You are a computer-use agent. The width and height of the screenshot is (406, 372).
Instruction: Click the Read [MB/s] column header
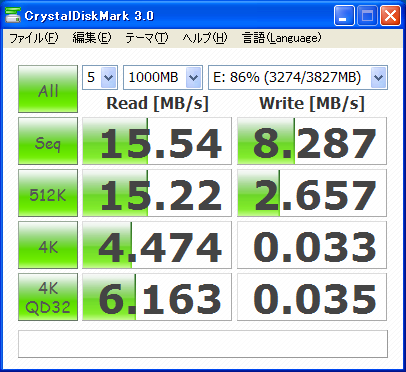click(157, 103)
